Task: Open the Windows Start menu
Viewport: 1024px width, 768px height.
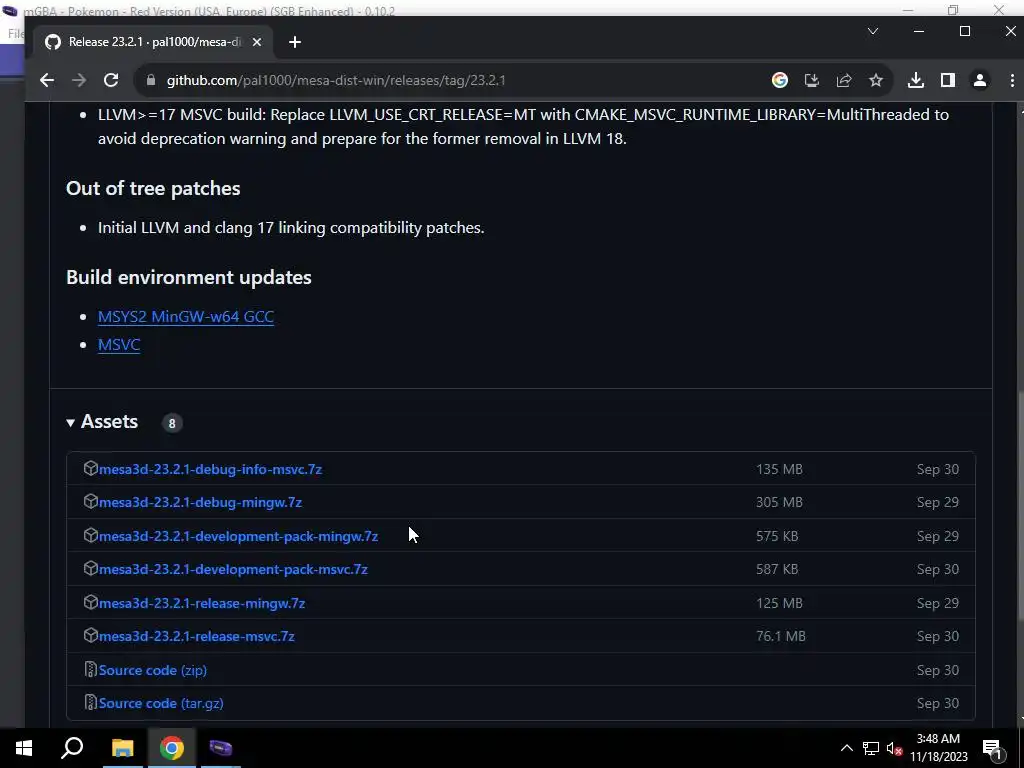Action: click(24, 748)
